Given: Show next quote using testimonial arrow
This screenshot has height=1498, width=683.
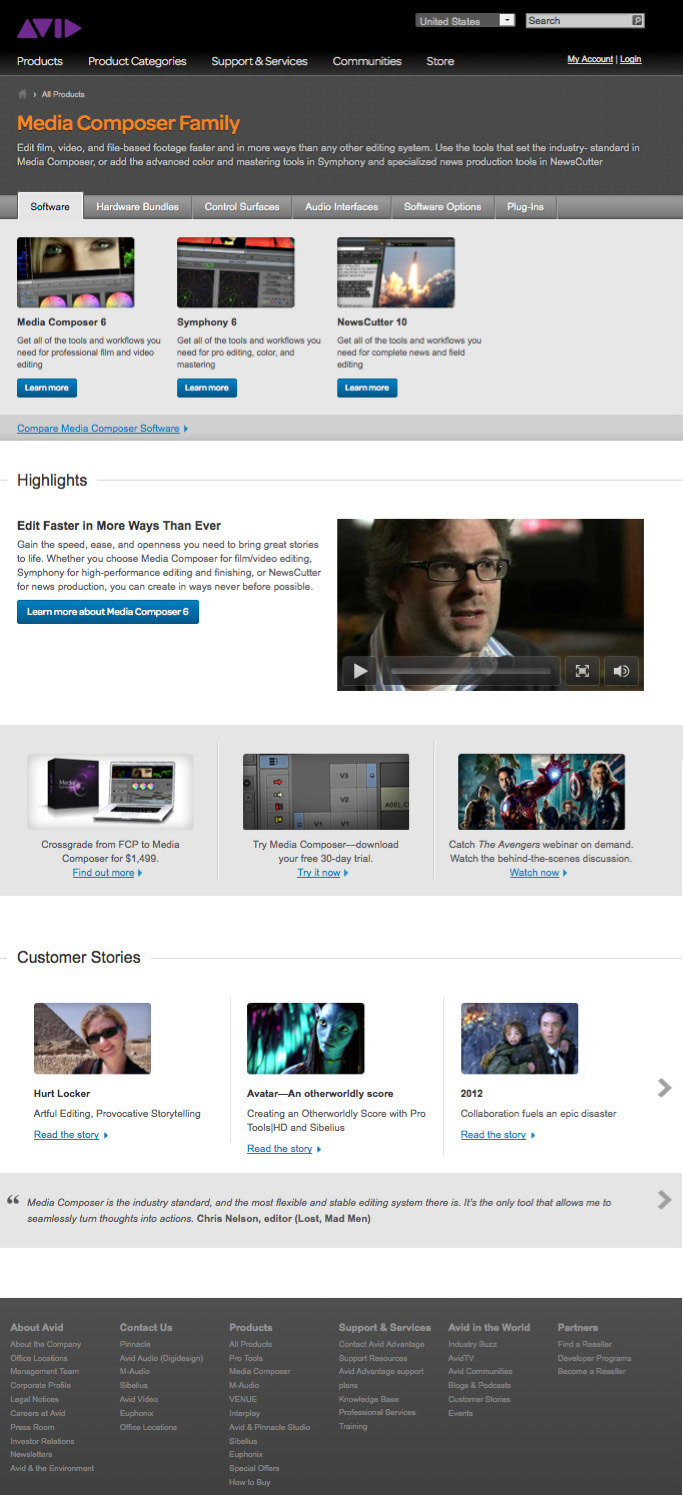Looking at the screenshot, I should (664, 1199).
